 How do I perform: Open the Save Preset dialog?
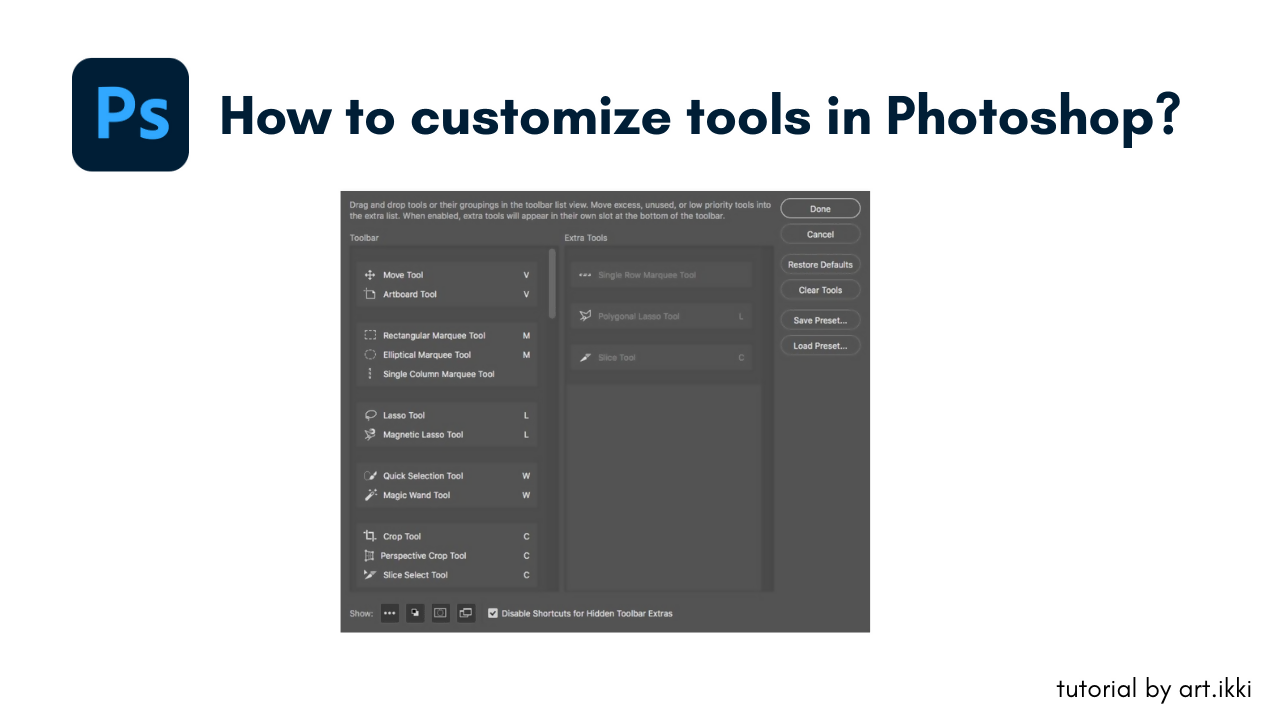click(x=820, y=320)
